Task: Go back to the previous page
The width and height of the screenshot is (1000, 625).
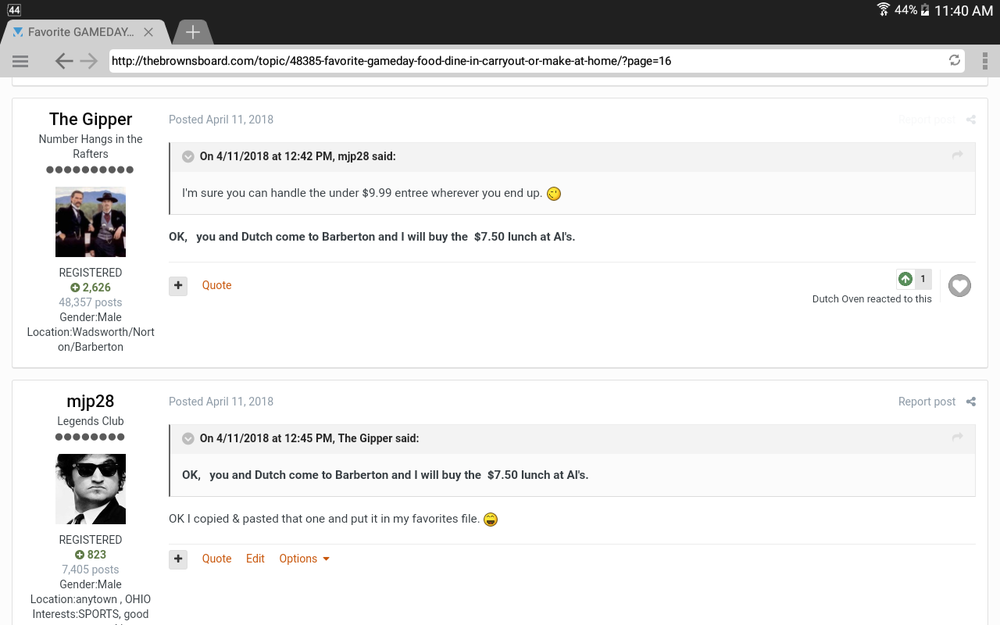Action: pyautogui.click(x=64, y=61)
